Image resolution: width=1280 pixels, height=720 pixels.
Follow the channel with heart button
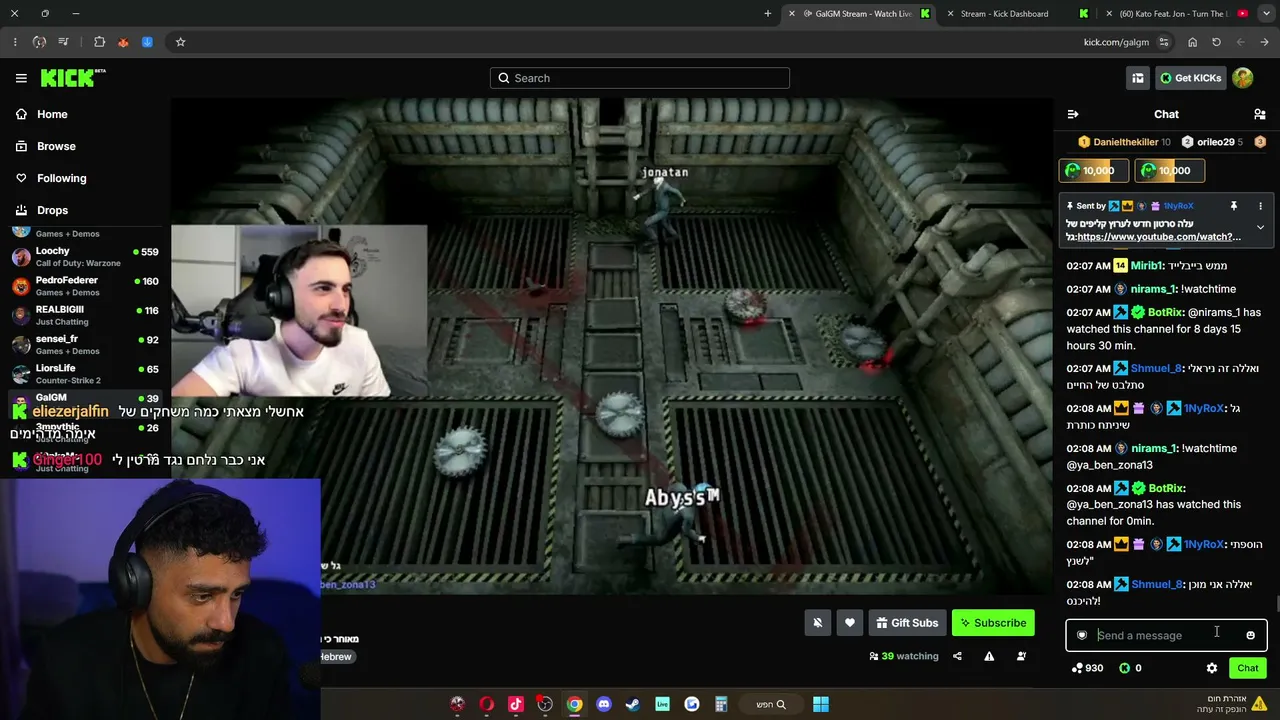(x=849, y=623)
